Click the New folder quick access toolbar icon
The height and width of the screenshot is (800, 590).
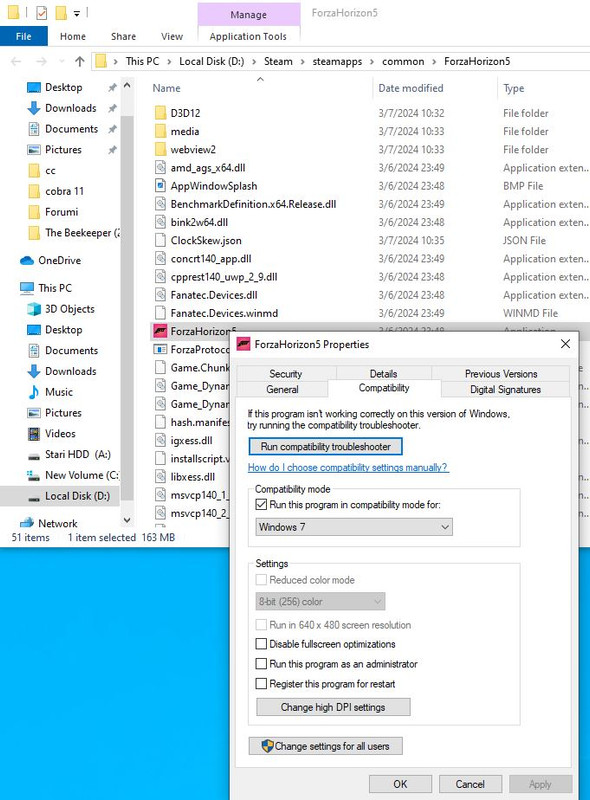coord(61,12)
